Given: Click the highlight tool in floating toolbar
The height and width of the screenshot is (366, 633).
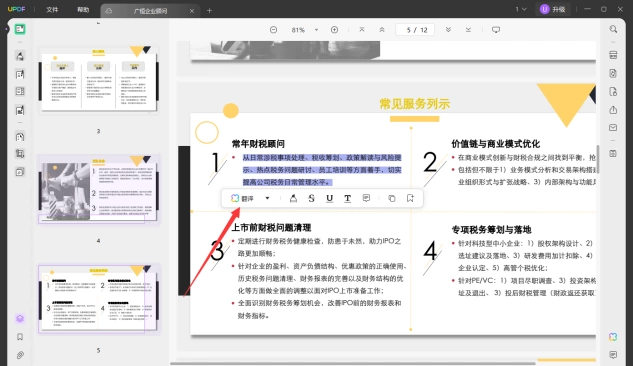Looking at the screenshot, I should 293,198.
